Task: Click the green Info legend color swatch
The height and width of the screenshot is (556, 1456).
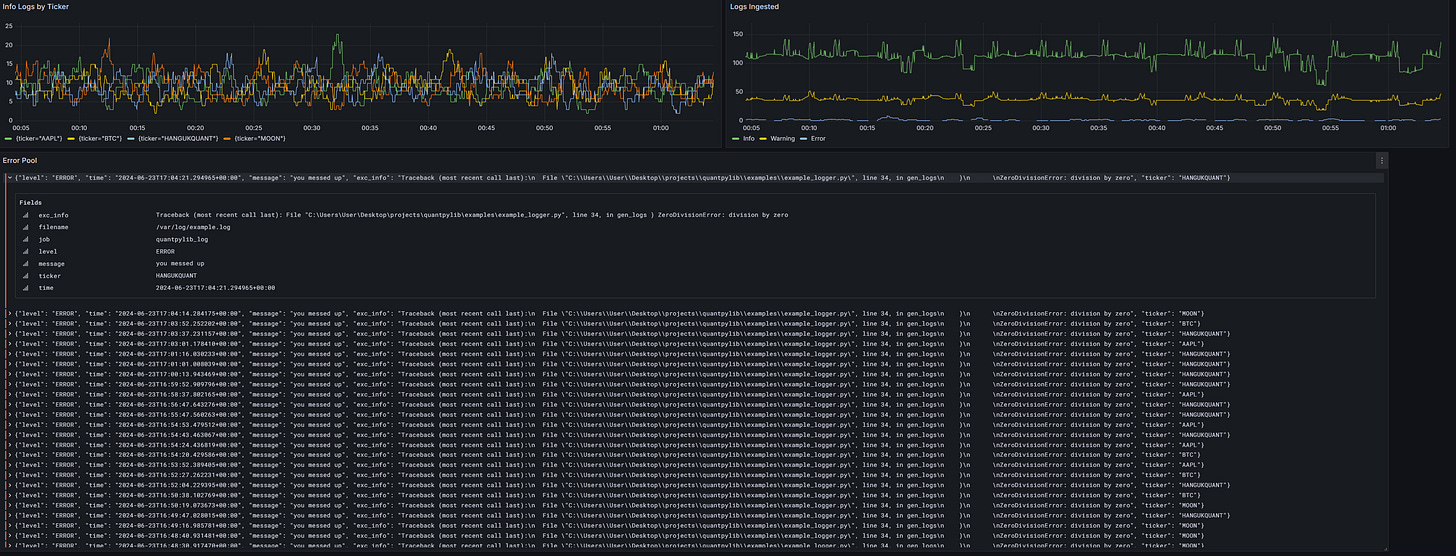Action: coord(736,138)
